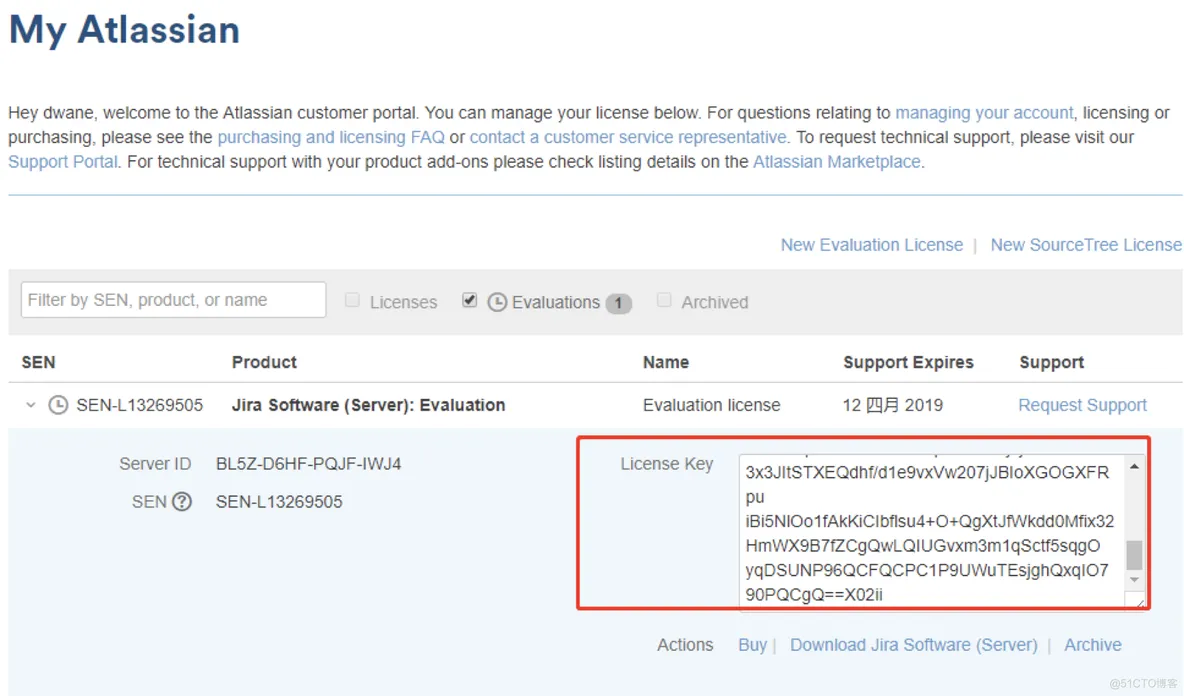Open the Atlassian Marketplace link
This screenshot has width=1184, height=696.
pos(837,162)
